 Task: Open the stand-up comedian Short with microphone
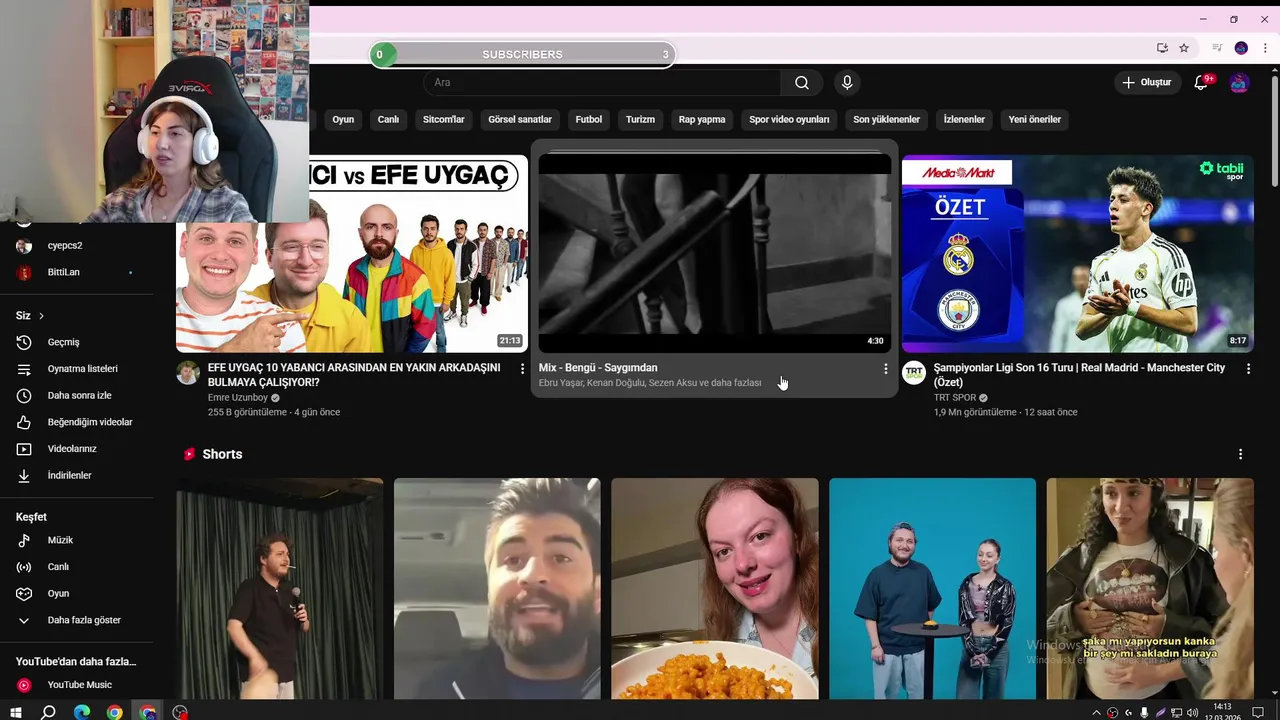coord(280,588)
